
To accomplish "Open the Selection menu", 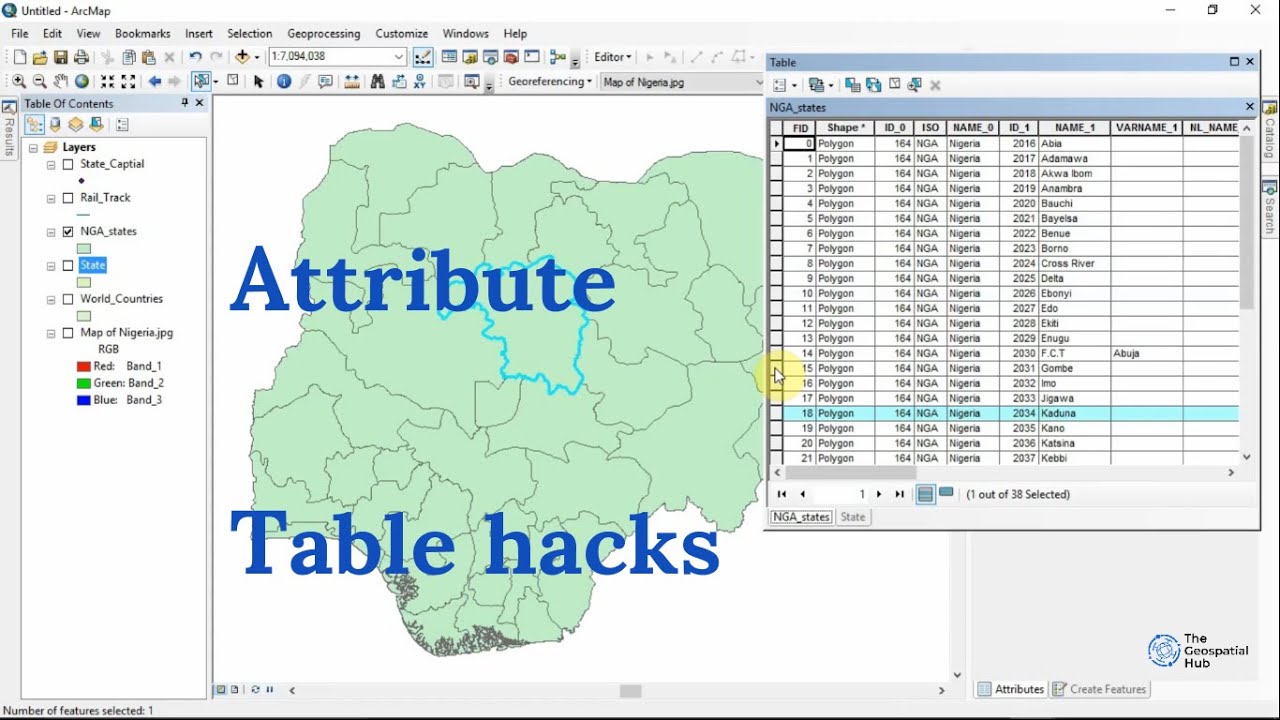I will pyautogui.click(x=250, y=34).
